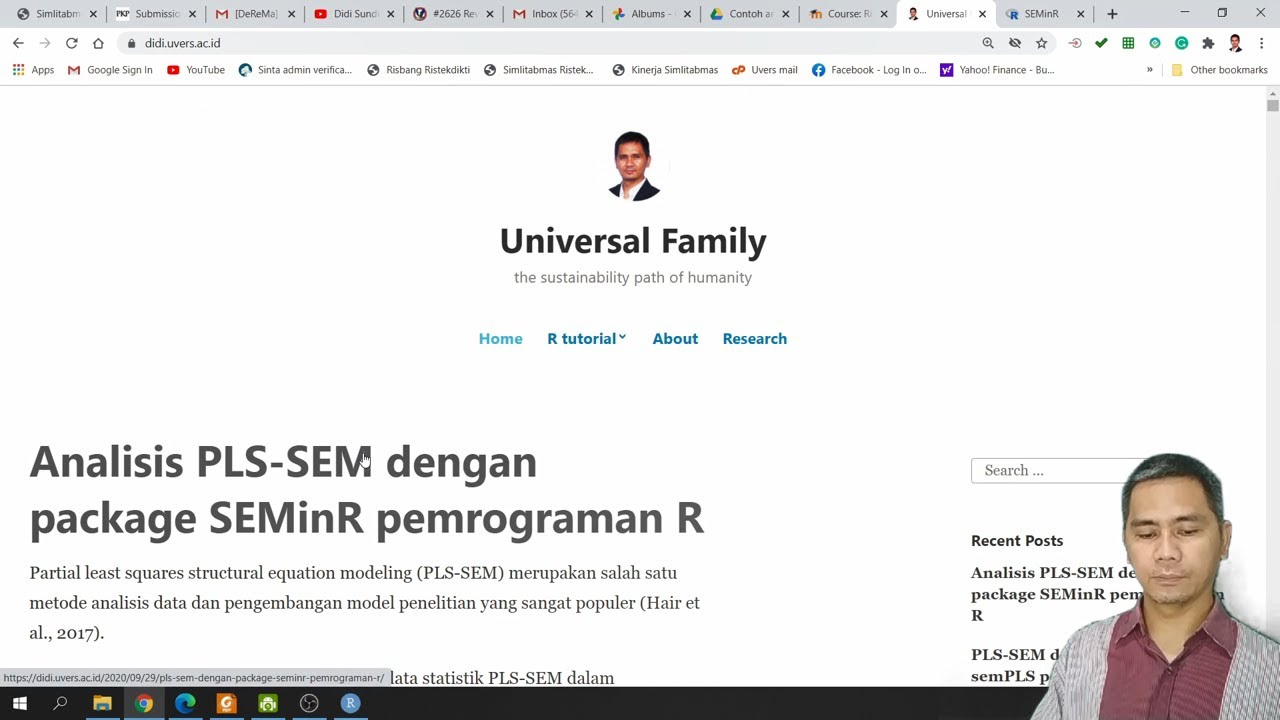This screenshot has width=1280, height=720.
Task: Open the About page
Action: tap(675, 338)
